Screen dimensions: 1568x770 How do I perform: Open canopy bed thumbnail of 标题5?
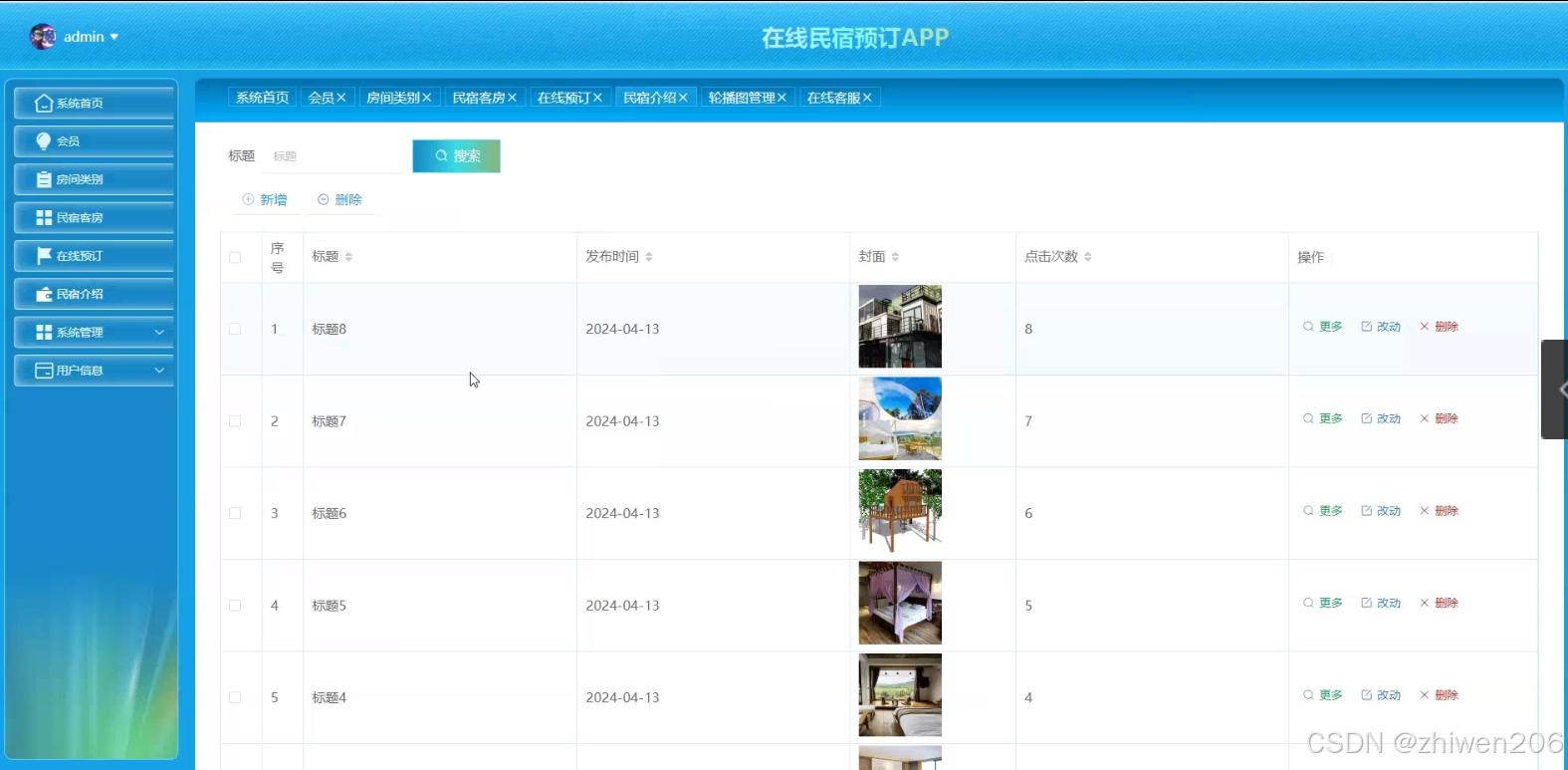pyautogui.click(x=900, y=603)
